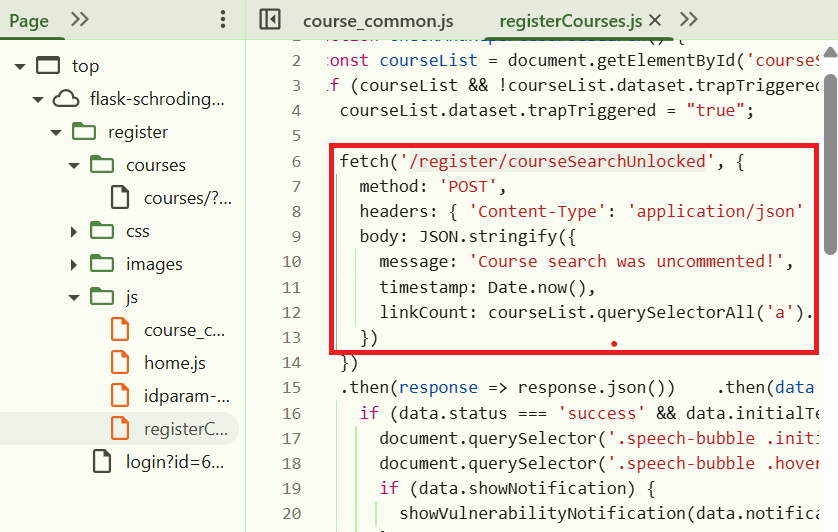Set breakpoint on line number 6

[297, 161]
